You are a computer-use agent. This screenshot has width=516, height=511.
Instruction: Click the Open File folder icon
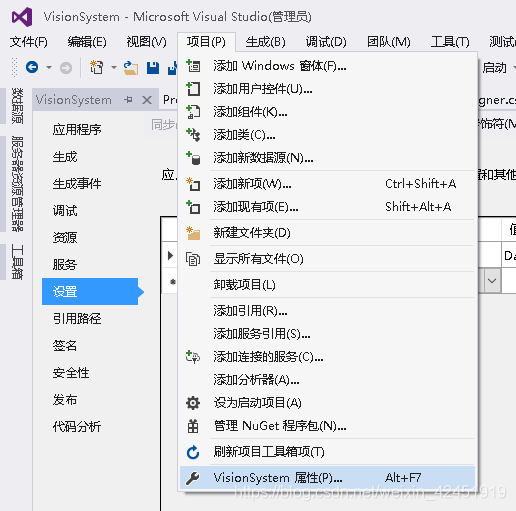(x=131, y=68)
